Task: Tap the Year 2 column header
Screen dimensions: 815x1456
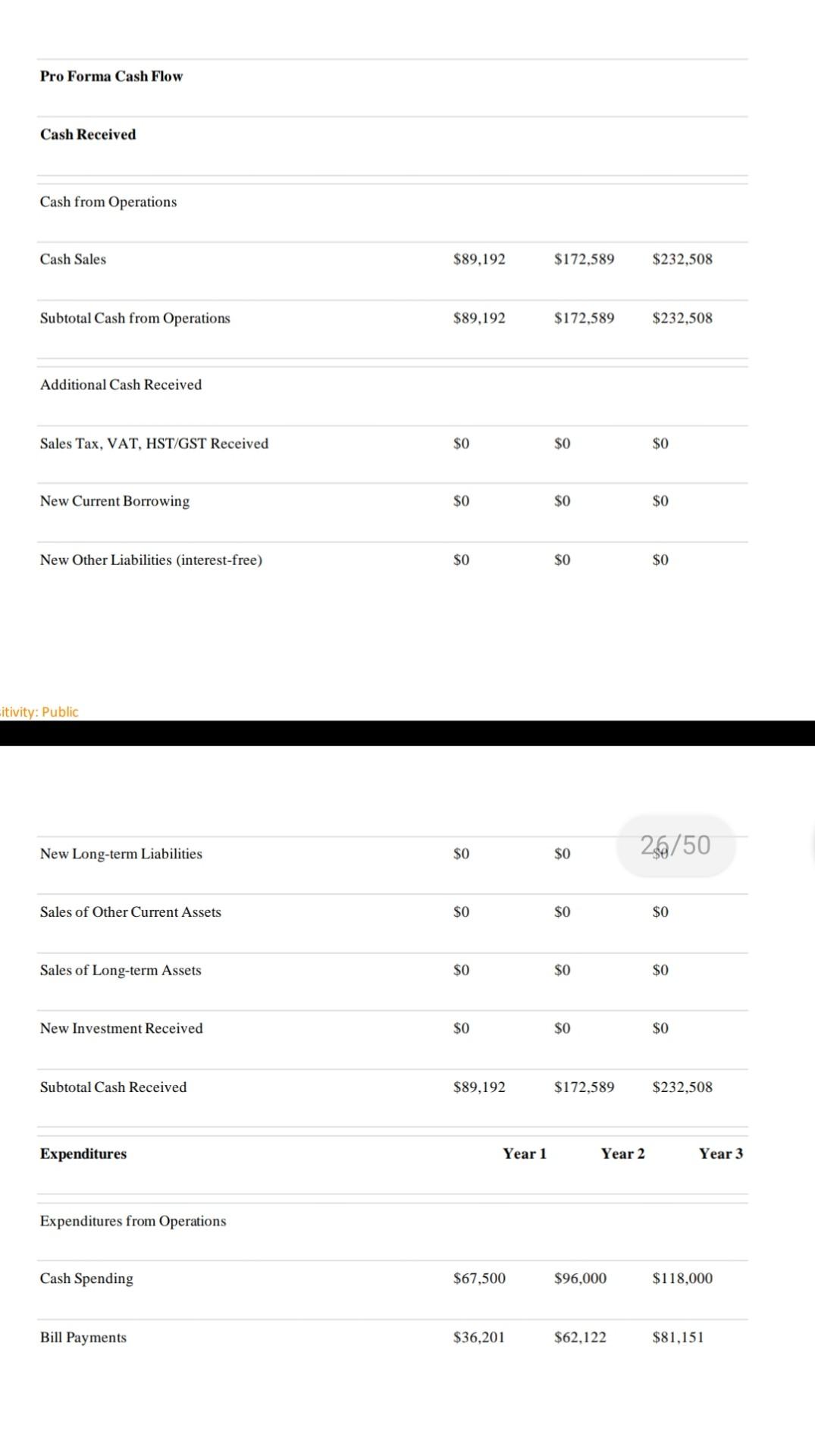Action: tap(622, 1153)
